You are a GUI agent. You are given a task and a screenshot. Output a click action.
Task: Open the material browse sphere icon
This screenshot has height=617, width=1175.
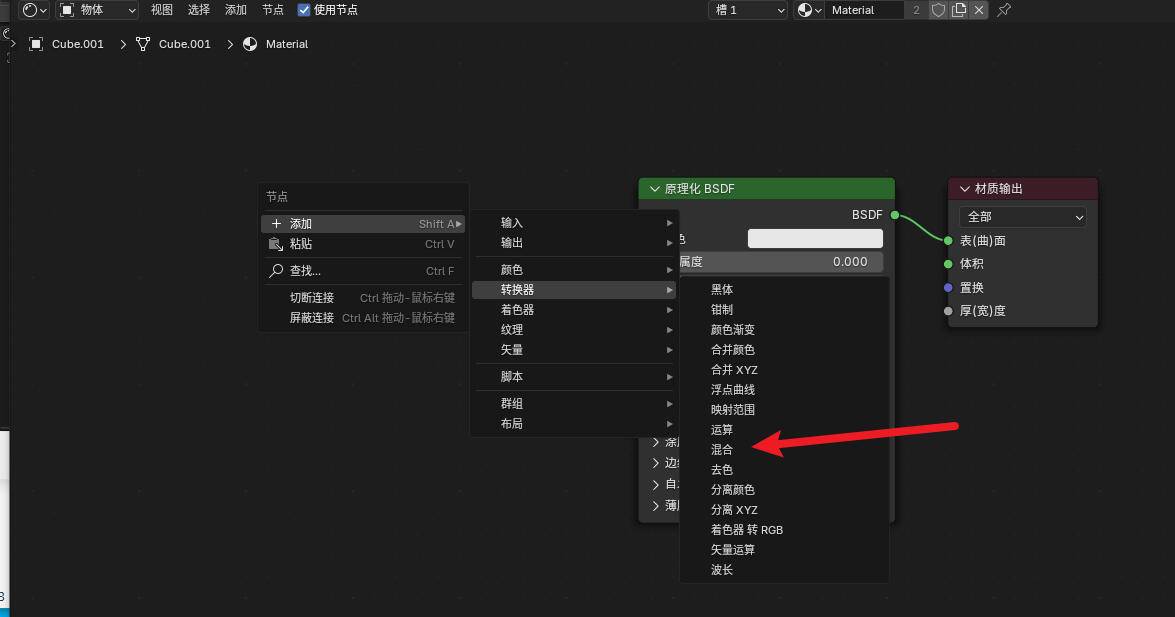point(809,10)
